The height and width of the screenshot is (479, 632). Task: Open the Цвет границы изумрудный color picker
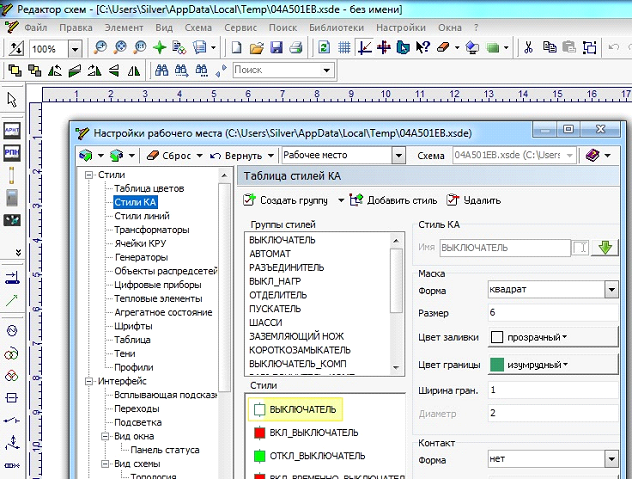(x=530, y=365)
